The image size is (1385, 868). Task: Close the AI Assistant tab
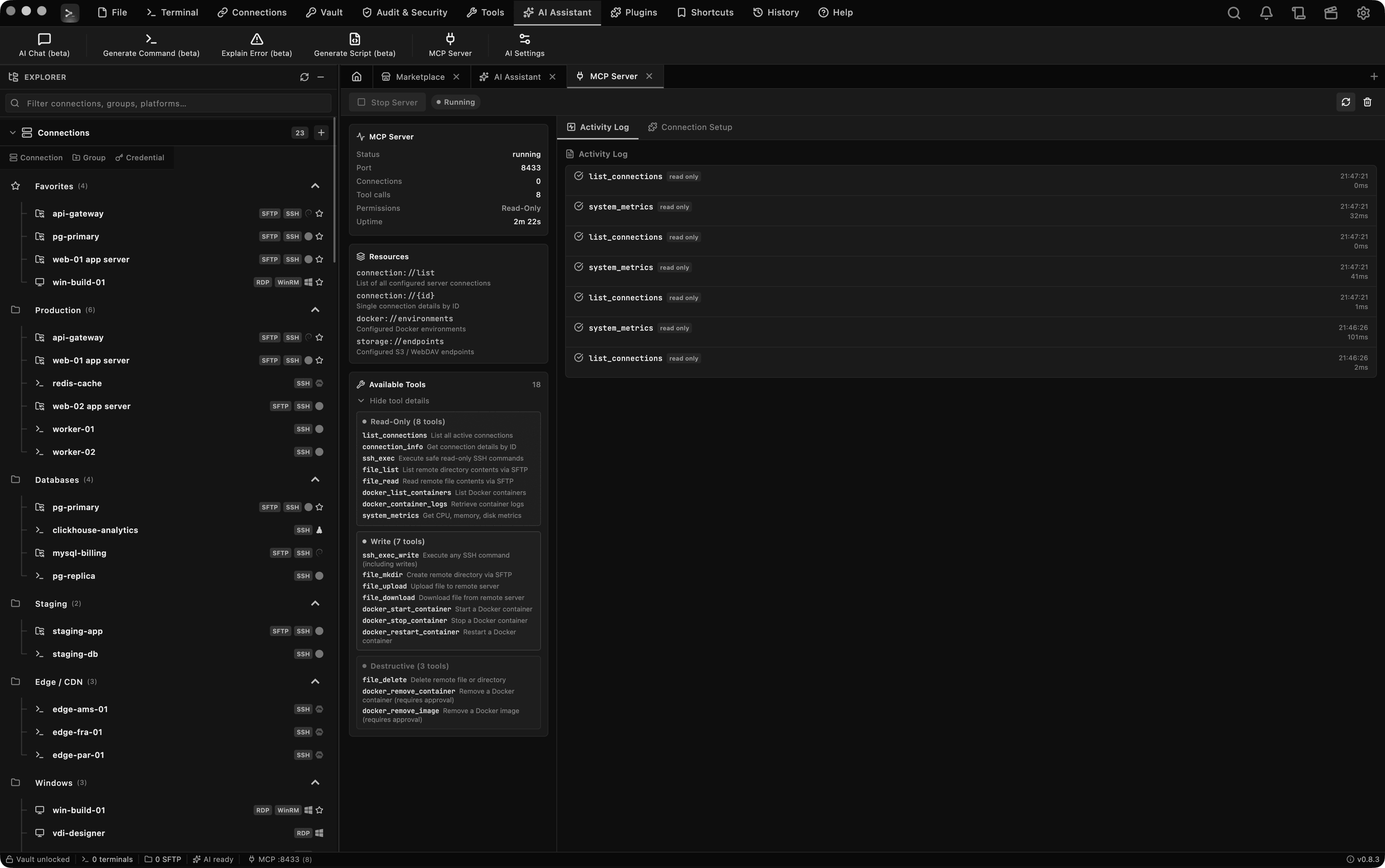(552, 77)
